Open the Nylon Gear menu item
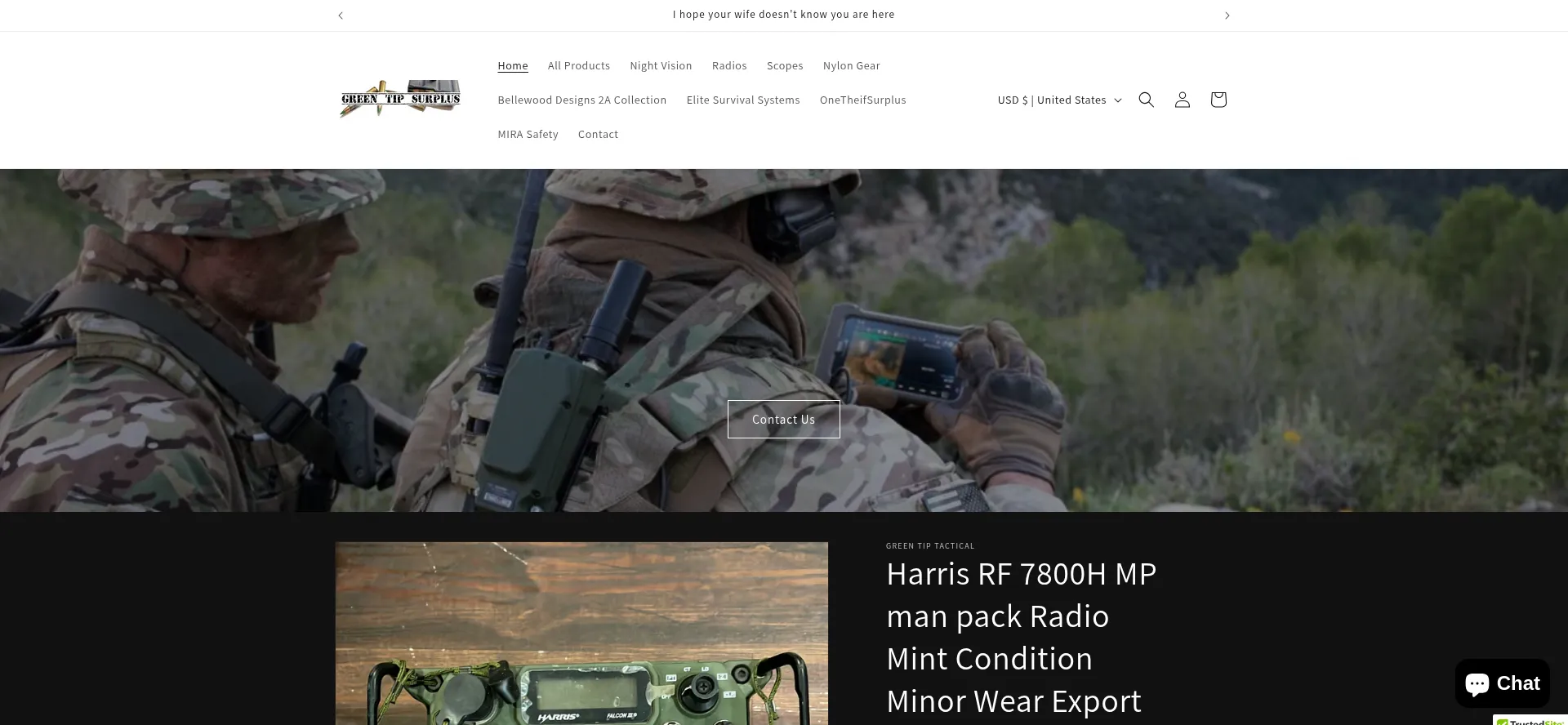Screen dimensions: 1568x725 (852, 66)
